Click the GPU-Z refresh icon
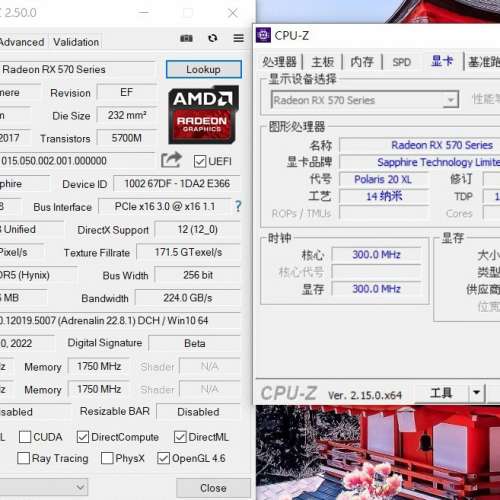The image size is (500, 500). point(213,38)
